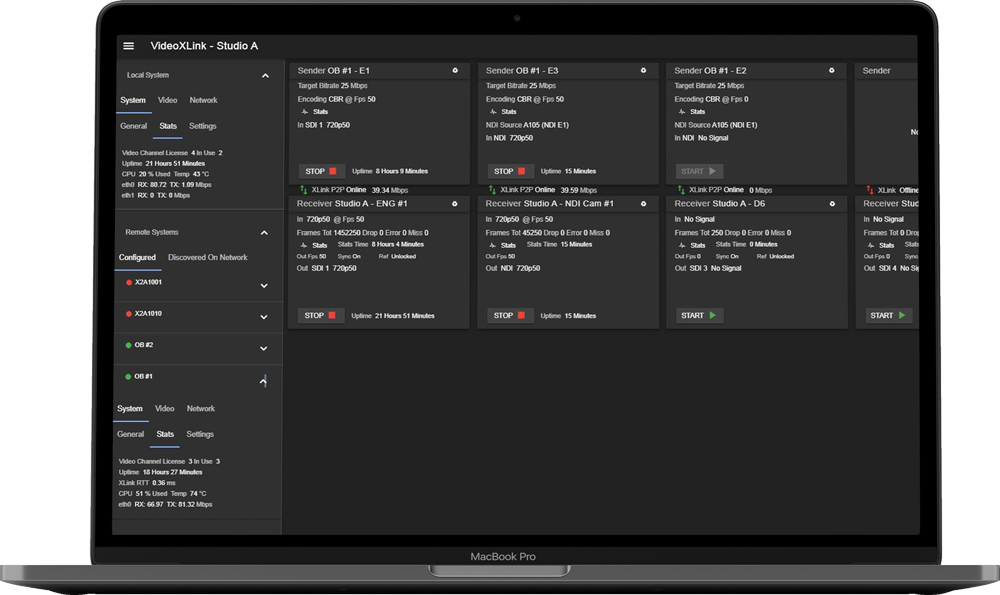Open settings gear on Receiver Studio A - D6
The image size is (1000, 595).
(831, 204)
